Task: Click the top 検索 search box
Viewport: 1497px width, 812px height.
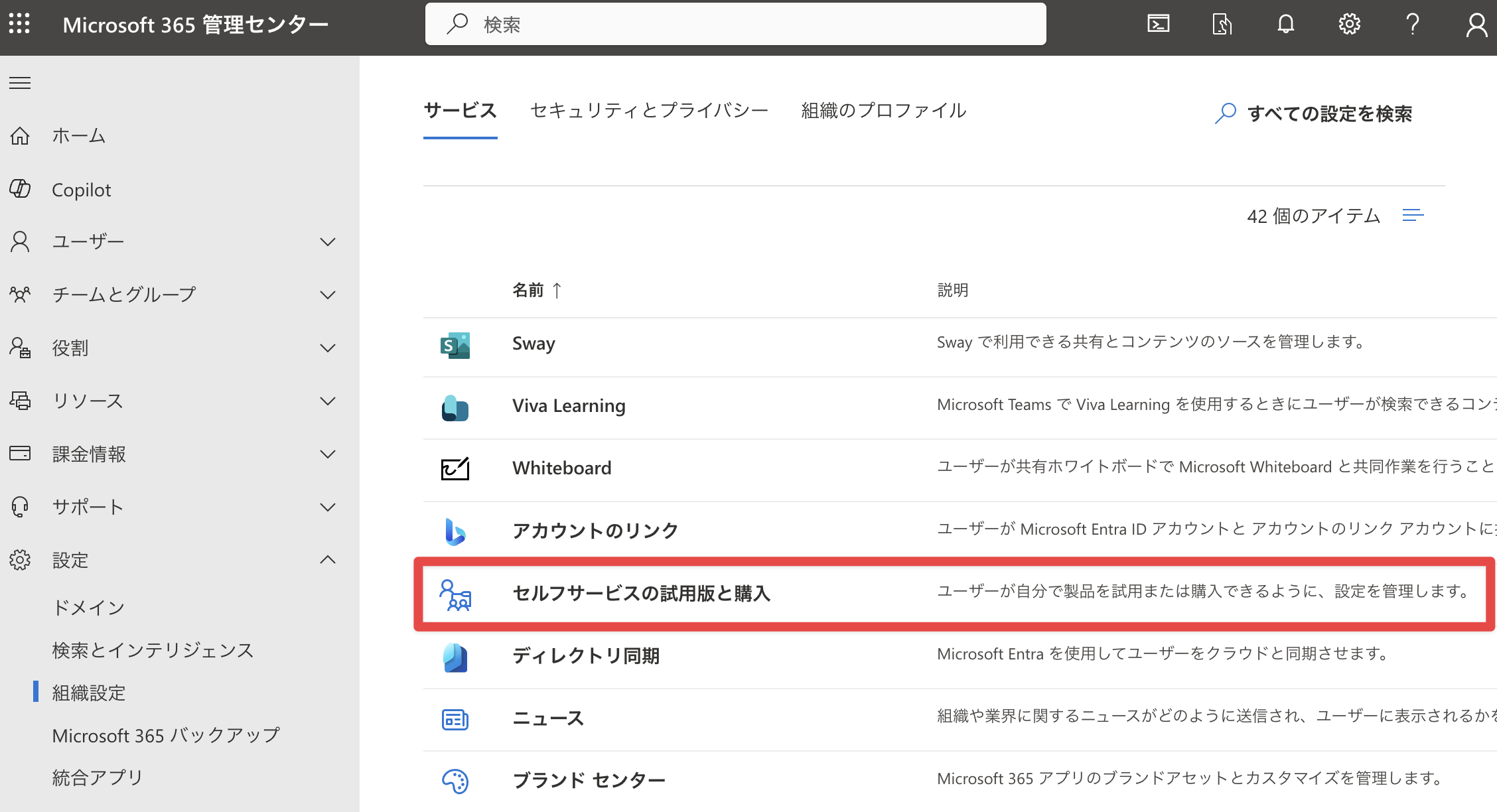Action: coord(735,24)
